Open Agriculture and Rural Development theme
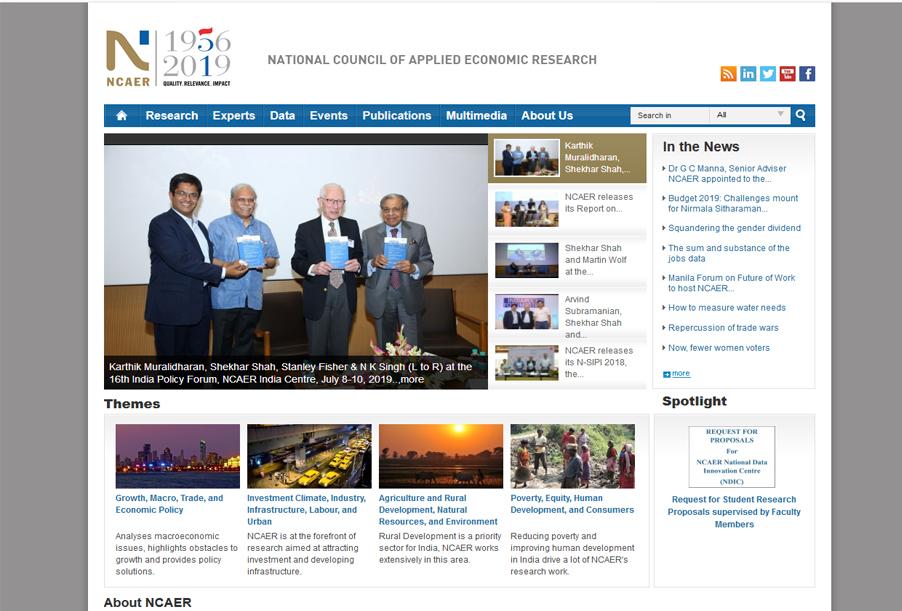 click(x=438, y=510)
